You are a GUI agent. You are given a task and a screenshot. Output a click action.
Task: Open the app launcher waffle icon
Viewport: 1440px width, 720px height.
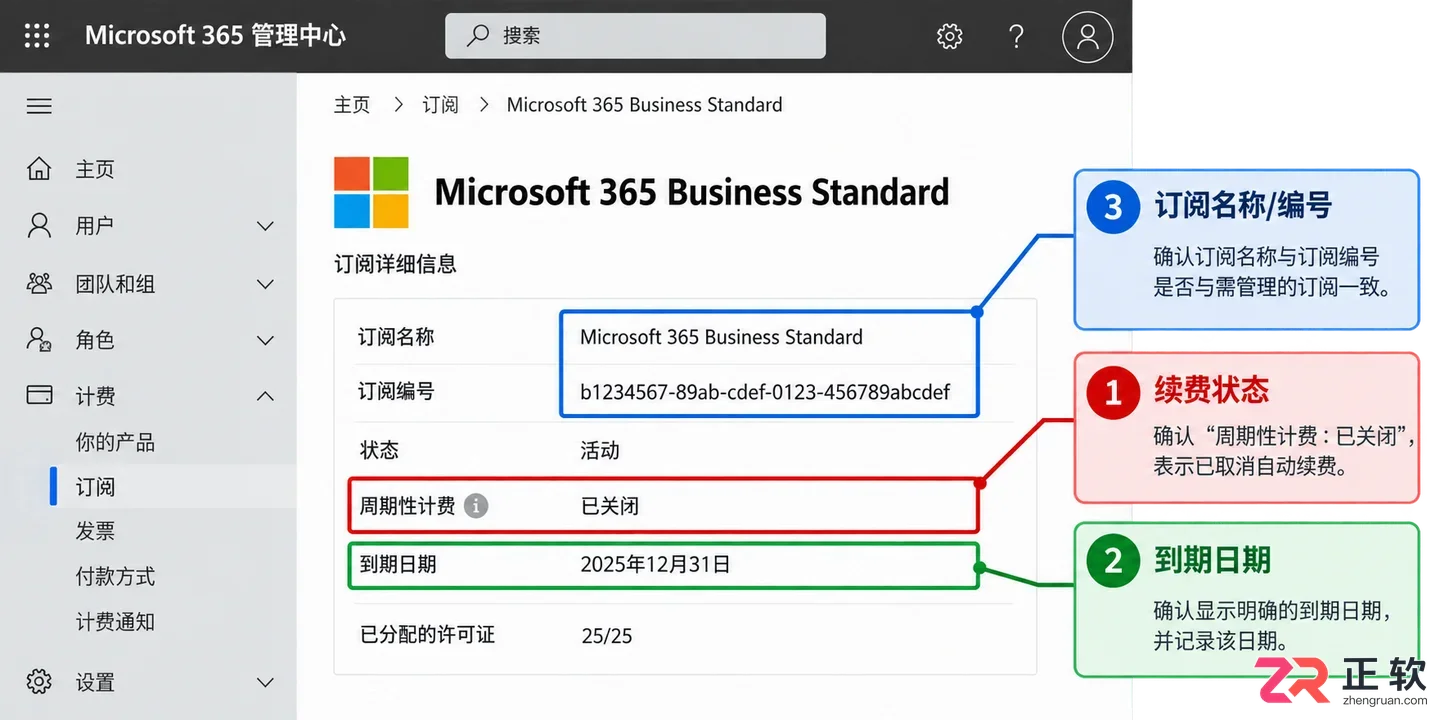[x=37, y=36]
